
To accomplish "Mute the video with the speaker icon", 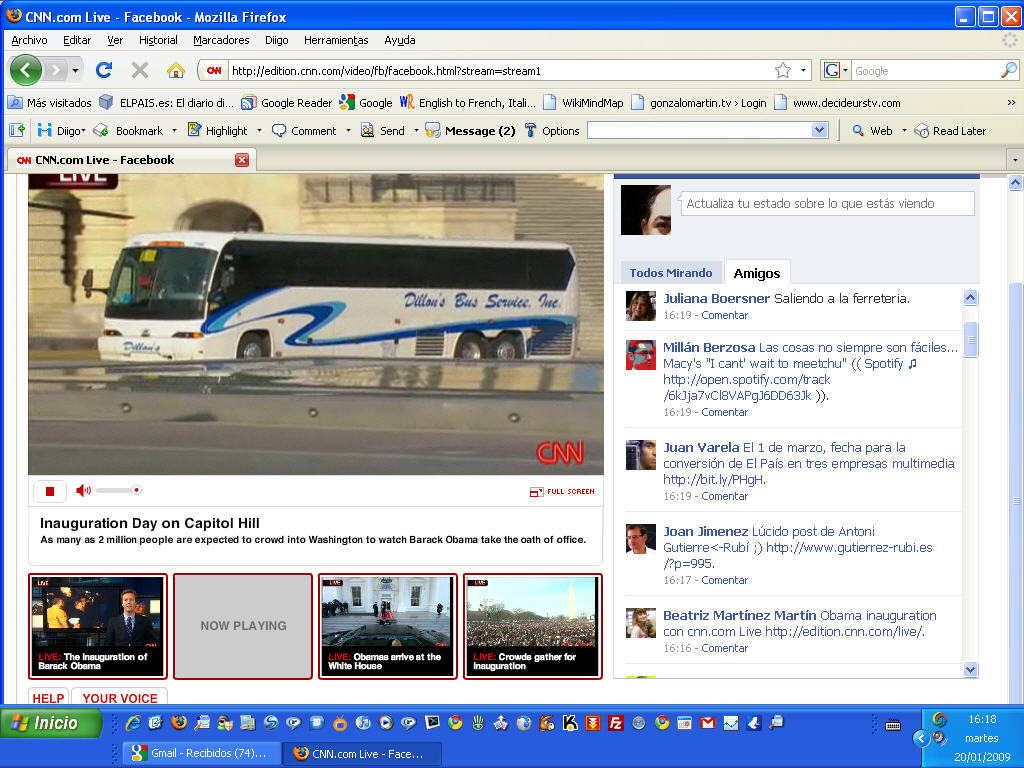I will 83,490.
